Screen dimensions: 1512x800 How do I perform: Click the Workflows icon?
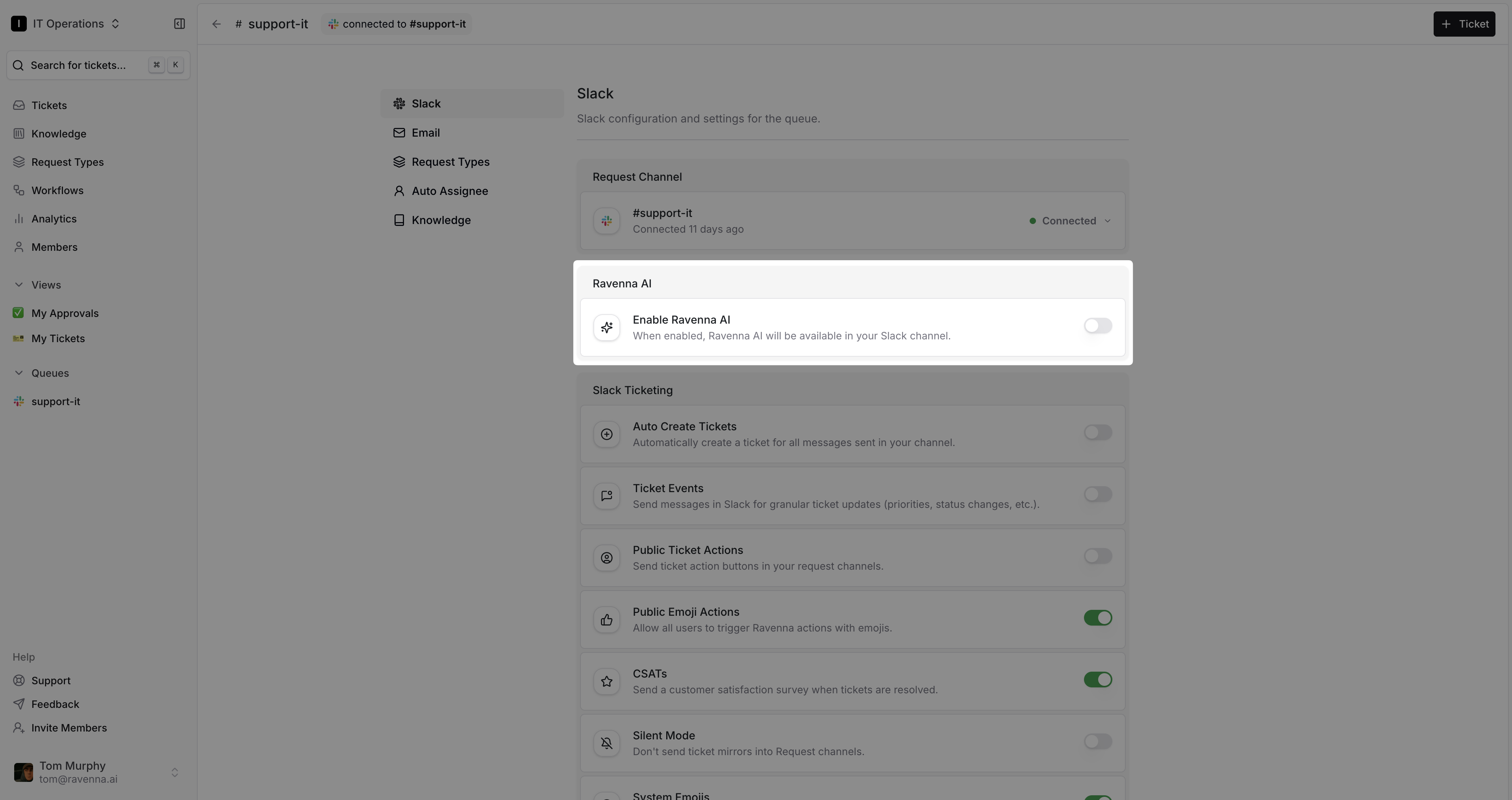(x=19, y=190)
